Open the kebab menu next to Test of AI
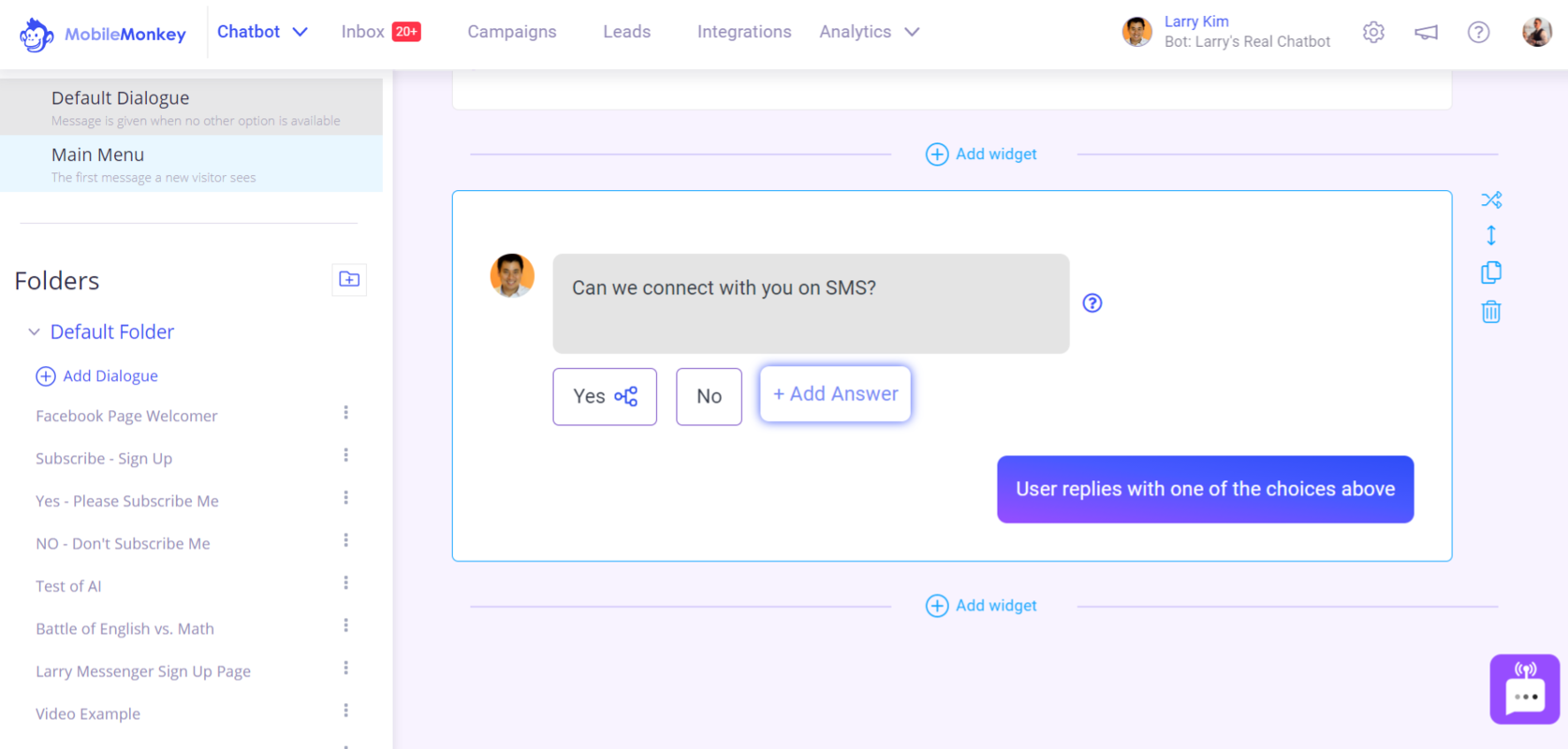Screen dimensions: 1568x749 coord(345,582)
